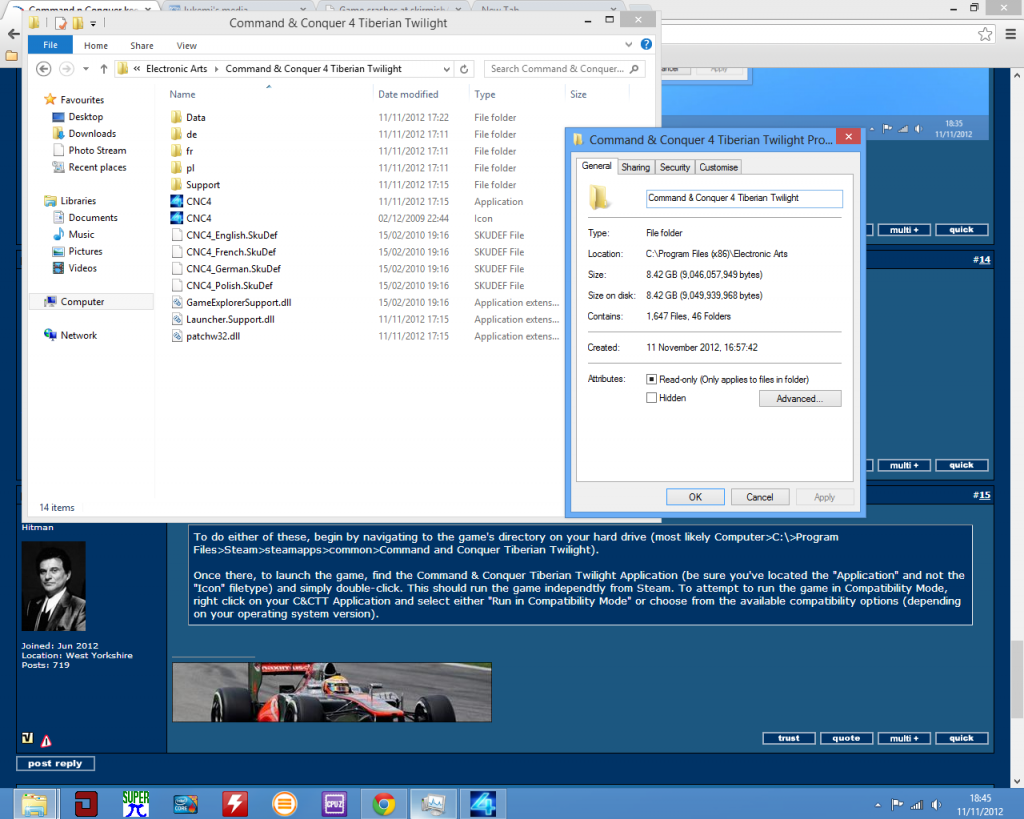The height and width of the screenshot is (819, 1024).
Task: Click the quote button on forum post
Action: click(x=846, y=738)
